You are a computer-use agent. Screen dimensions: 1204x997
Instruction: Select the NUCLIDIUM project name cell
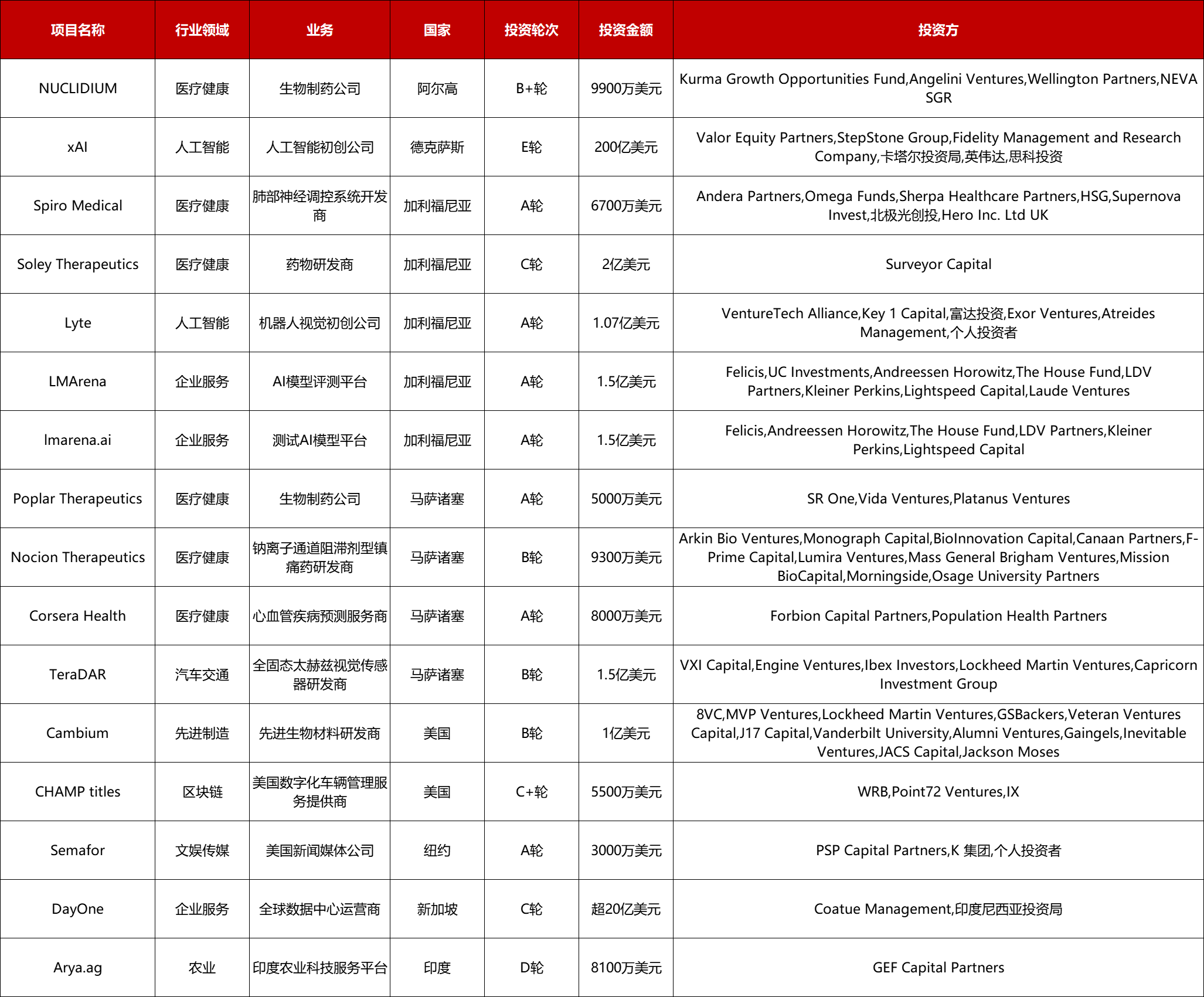77,89
